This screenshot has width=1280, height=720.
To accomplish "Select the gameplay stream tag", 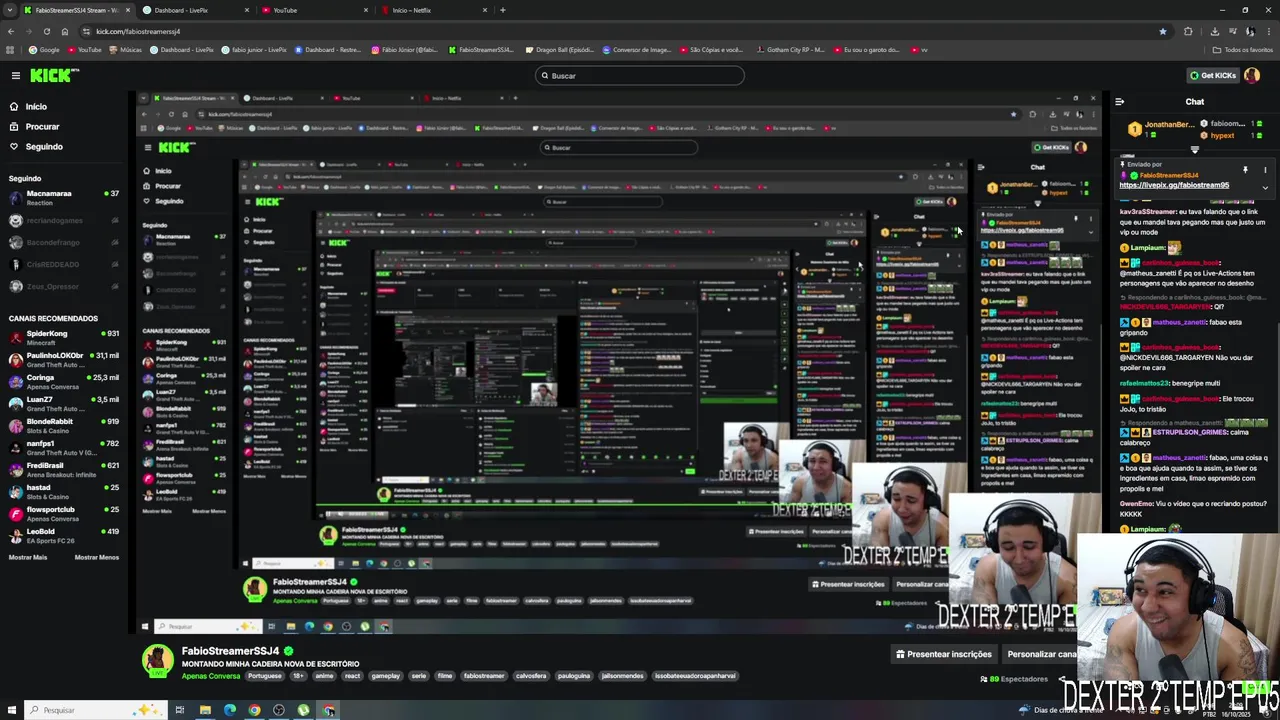I will [x=385, y=676].
